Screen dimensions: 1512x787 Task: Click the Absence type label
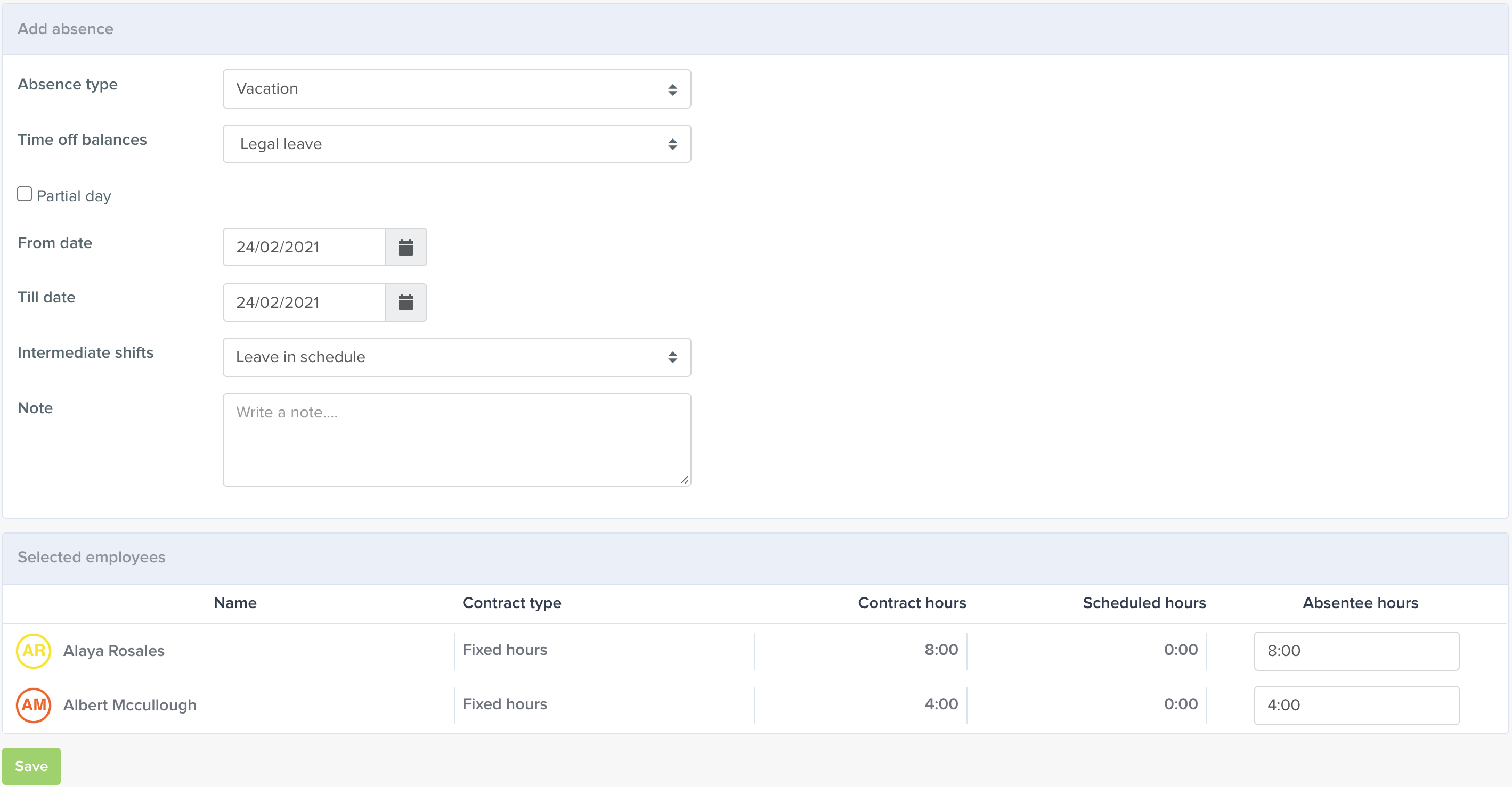point(68,85)
